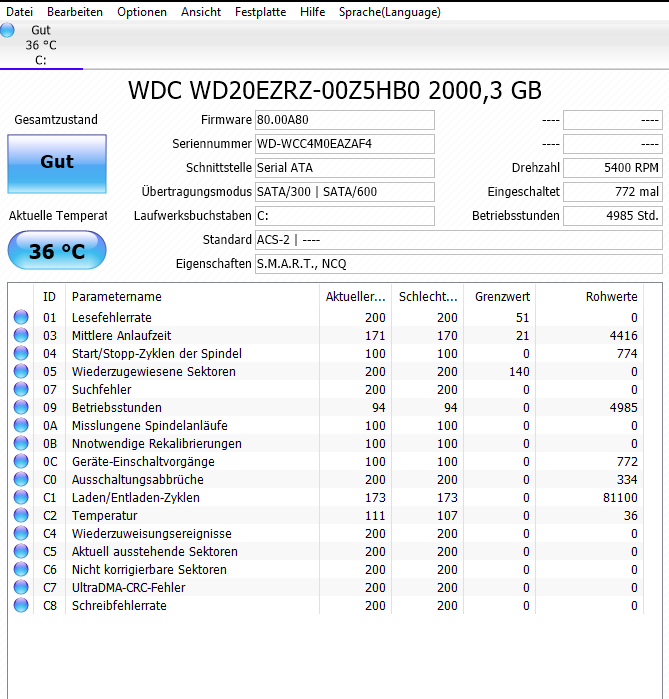Screen dimensions: 669x699
Task: Select the Suchfehler parameter name
Action: click(102, 390)
